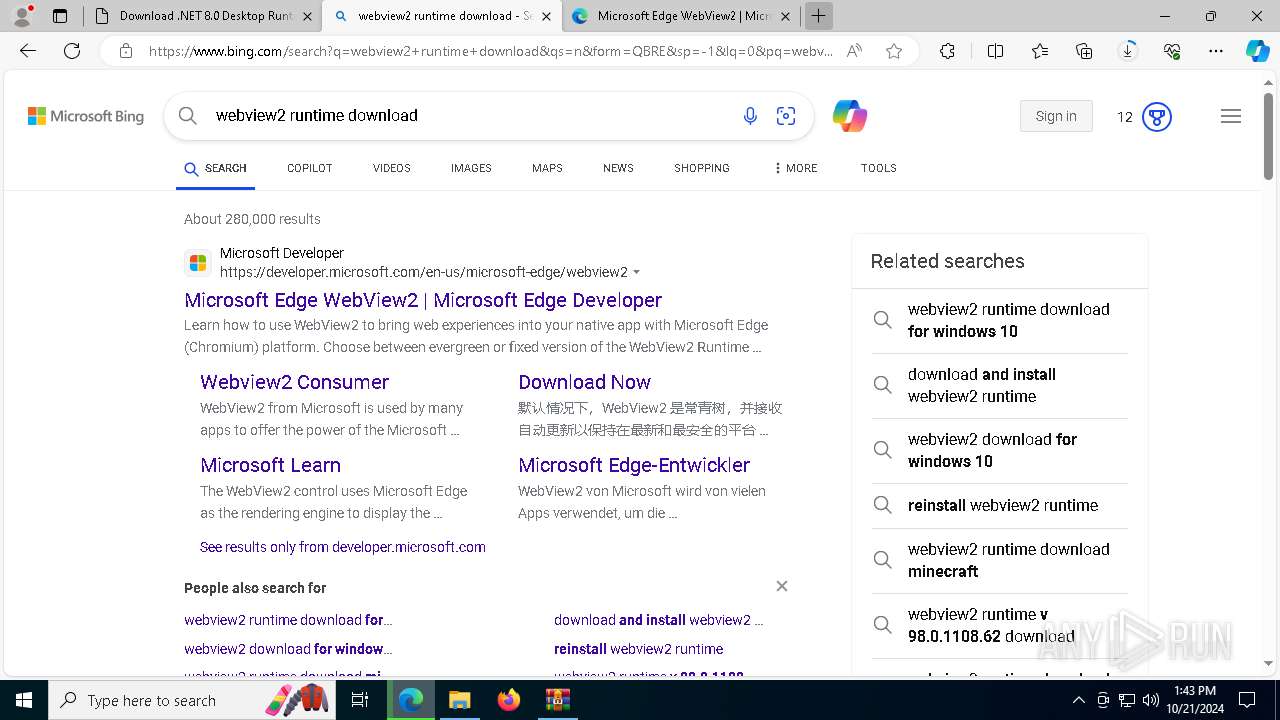Click the reinstall webview2 runtime suggestion under People also search
Screen dimensions: 1280x720
pos(638,649)
